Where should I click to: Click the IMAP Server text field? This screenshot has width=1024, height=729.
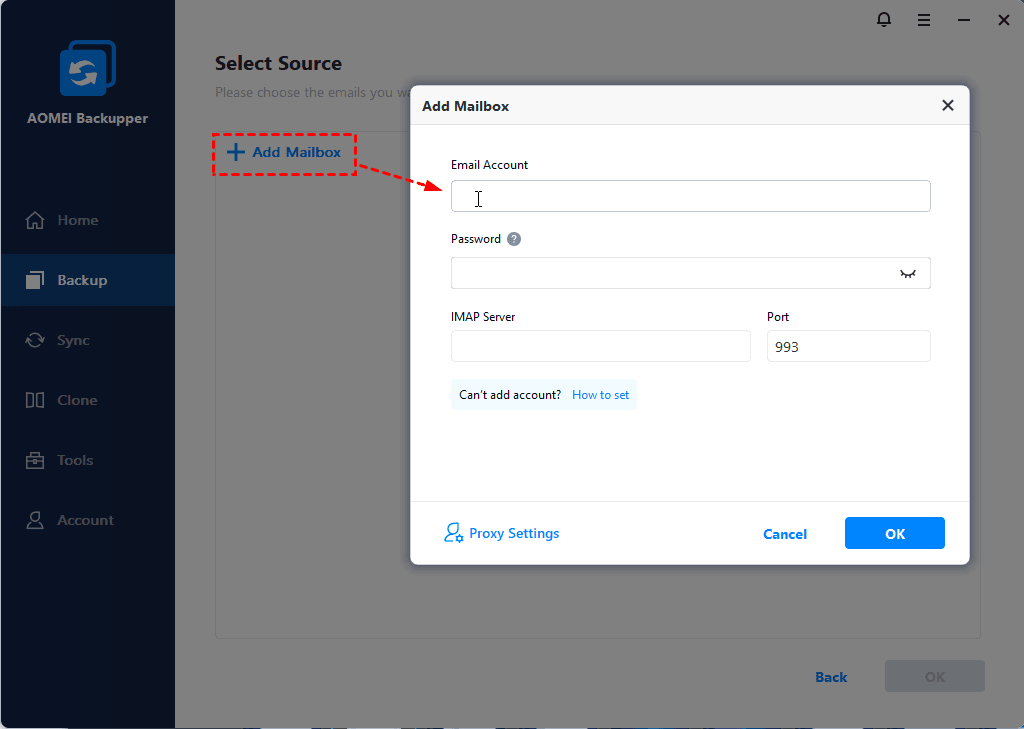600,346
